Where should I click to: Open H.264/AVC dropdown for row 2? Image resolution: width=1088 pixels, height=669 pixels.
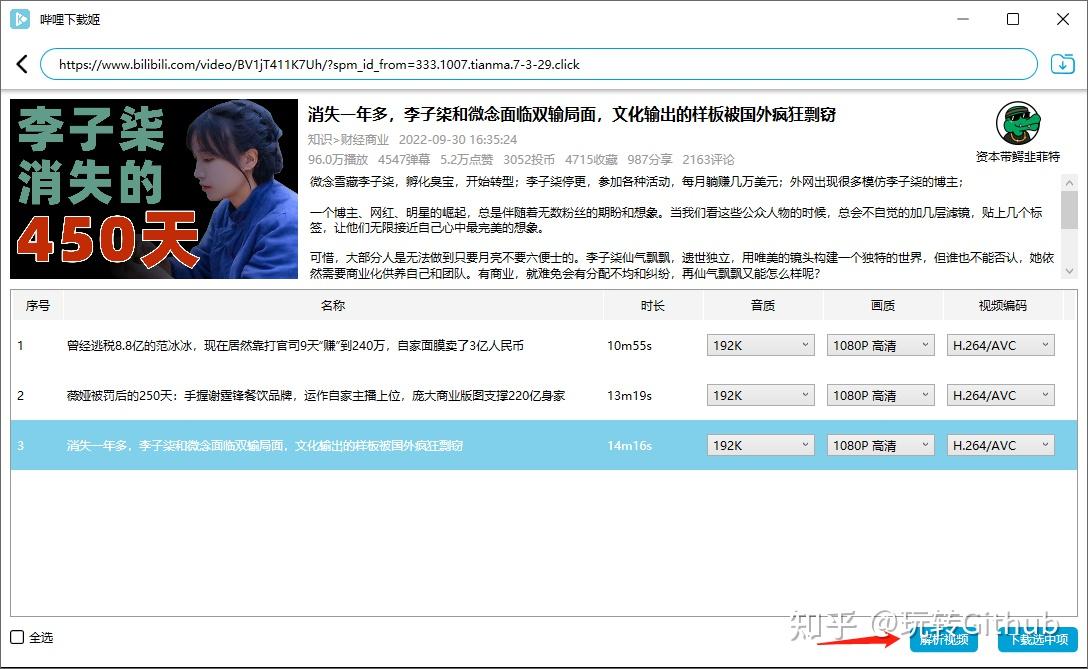(x=1001, y=395)
